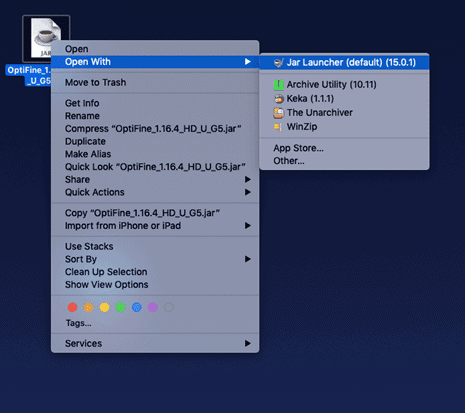Click the Keka app icon
465x413 pixels.
(x=278, y=99)
